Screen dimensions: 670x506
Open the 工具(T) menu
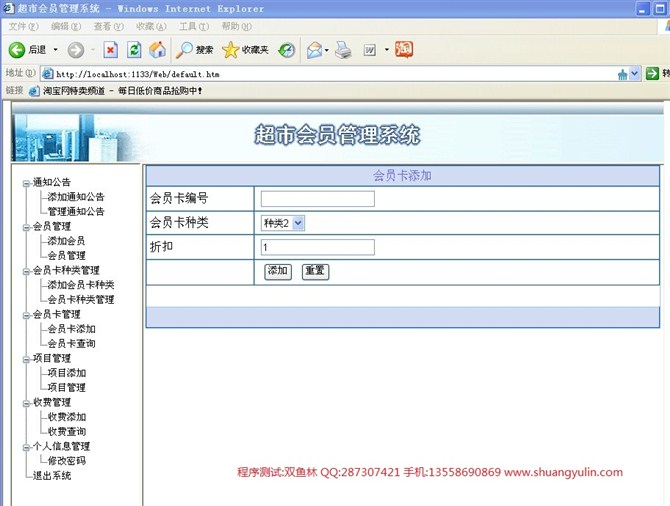point(194,26)
